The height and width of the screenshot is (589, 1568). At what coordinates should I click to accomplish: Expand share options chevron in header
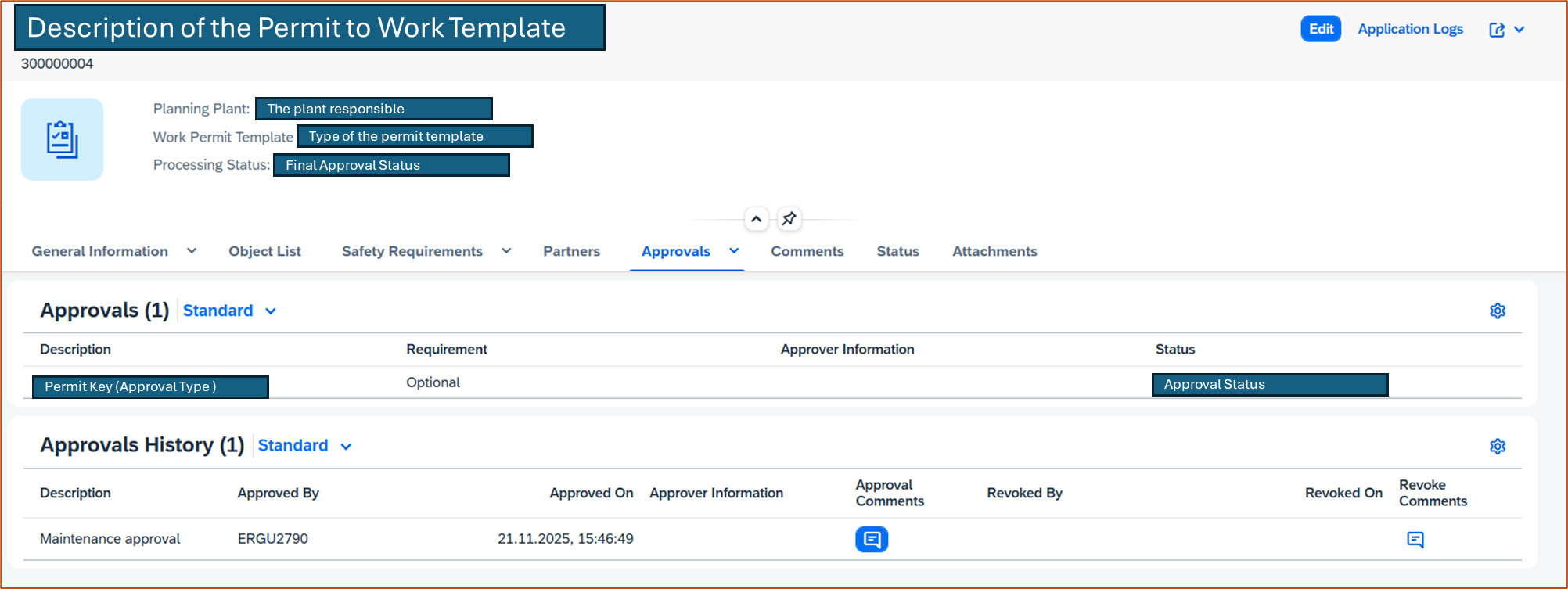pyautogui.click(x=1519, y=30)
